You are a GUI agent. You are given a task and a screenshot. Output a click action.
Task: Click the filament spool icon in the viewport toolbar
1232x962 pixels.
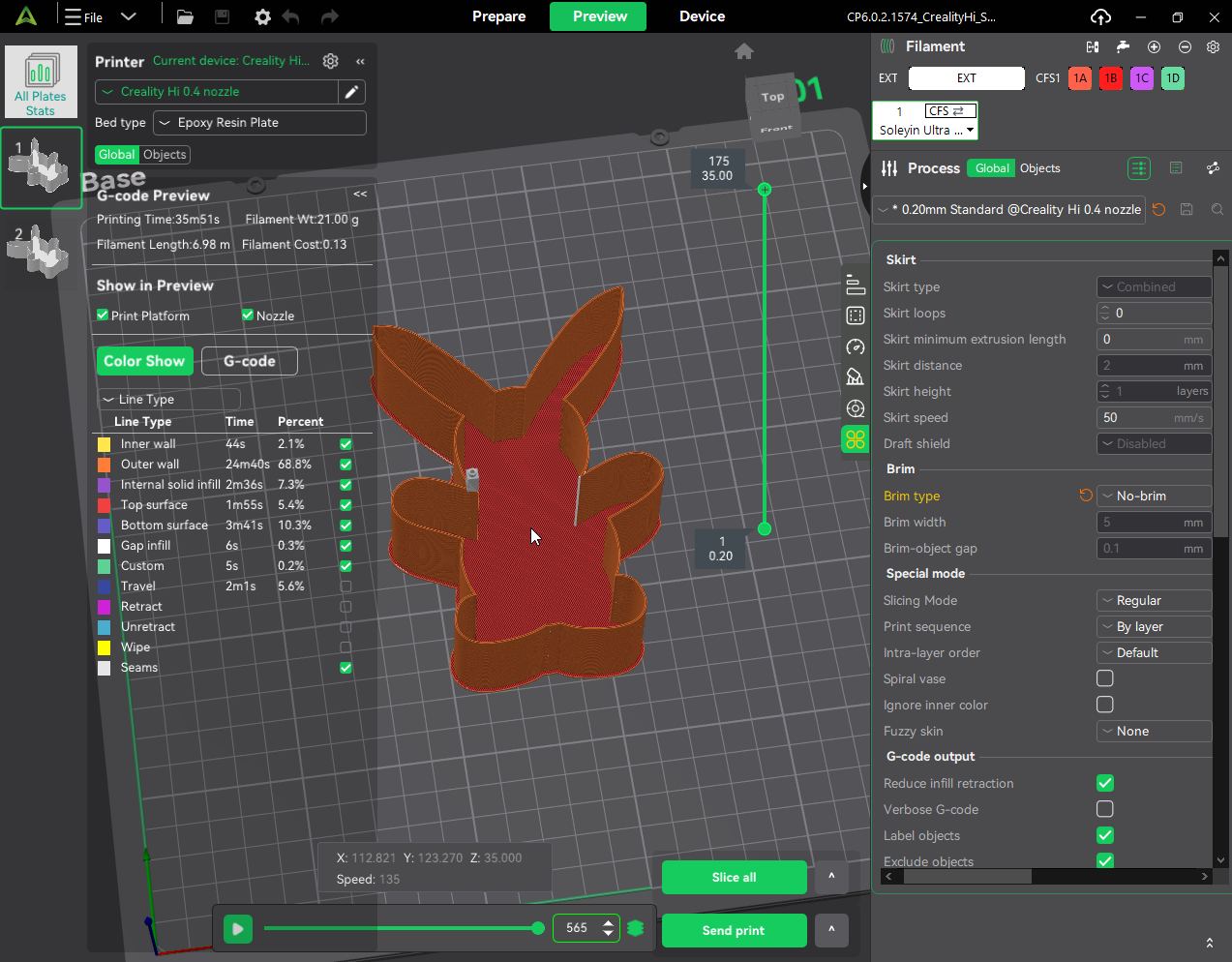pyautogui.click(x=856, y=408)
